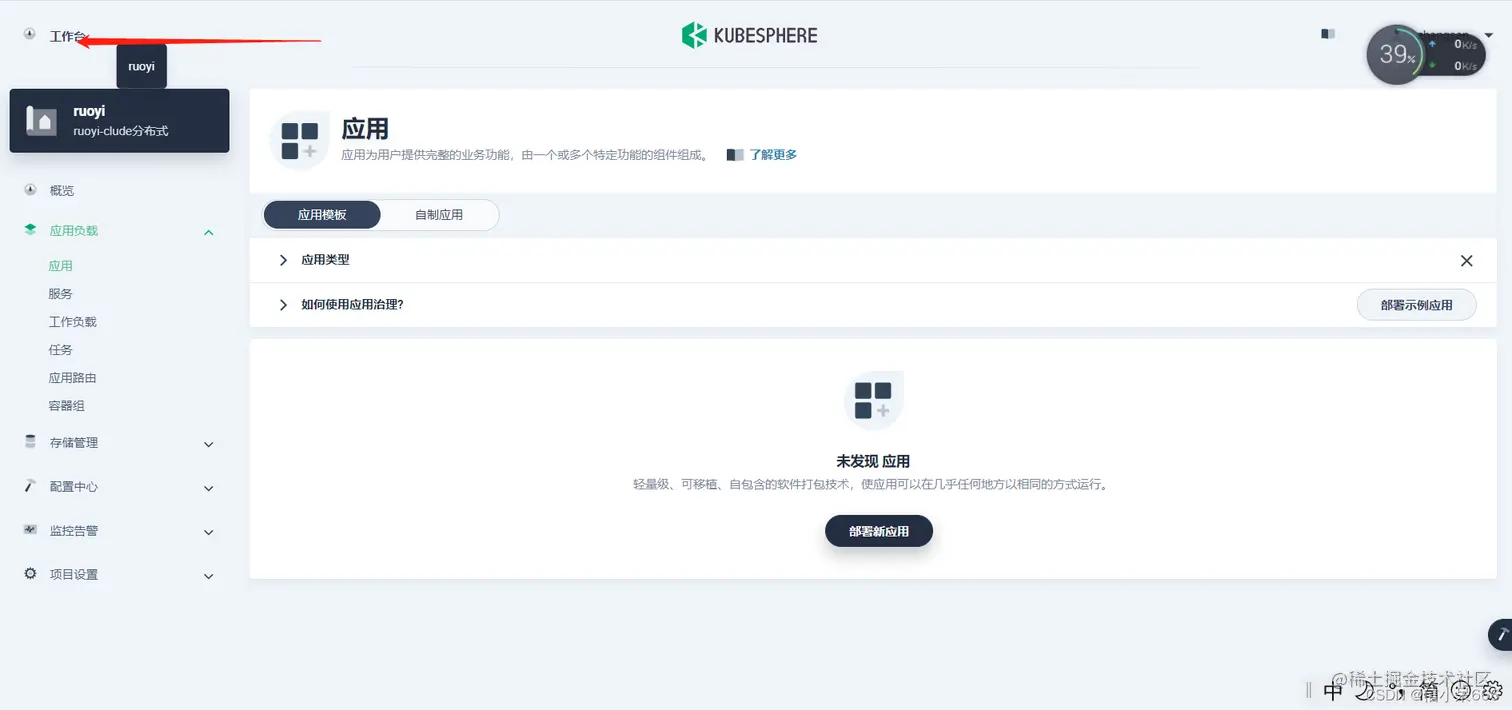
Task: Open the floating toolbox hammer button
Action: click(1501, 635)
